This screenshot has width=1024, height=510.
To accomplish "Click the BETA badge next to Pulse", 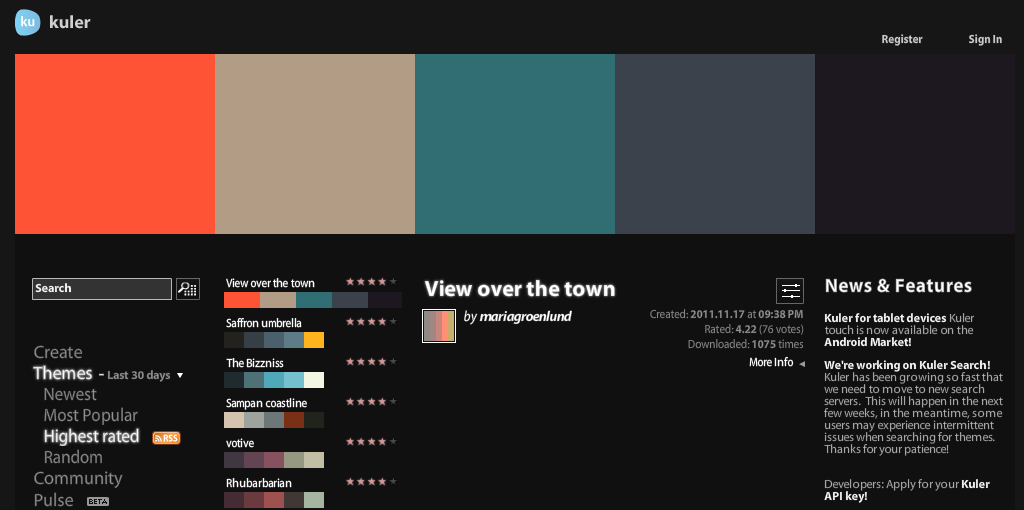I will coord(97,502).
